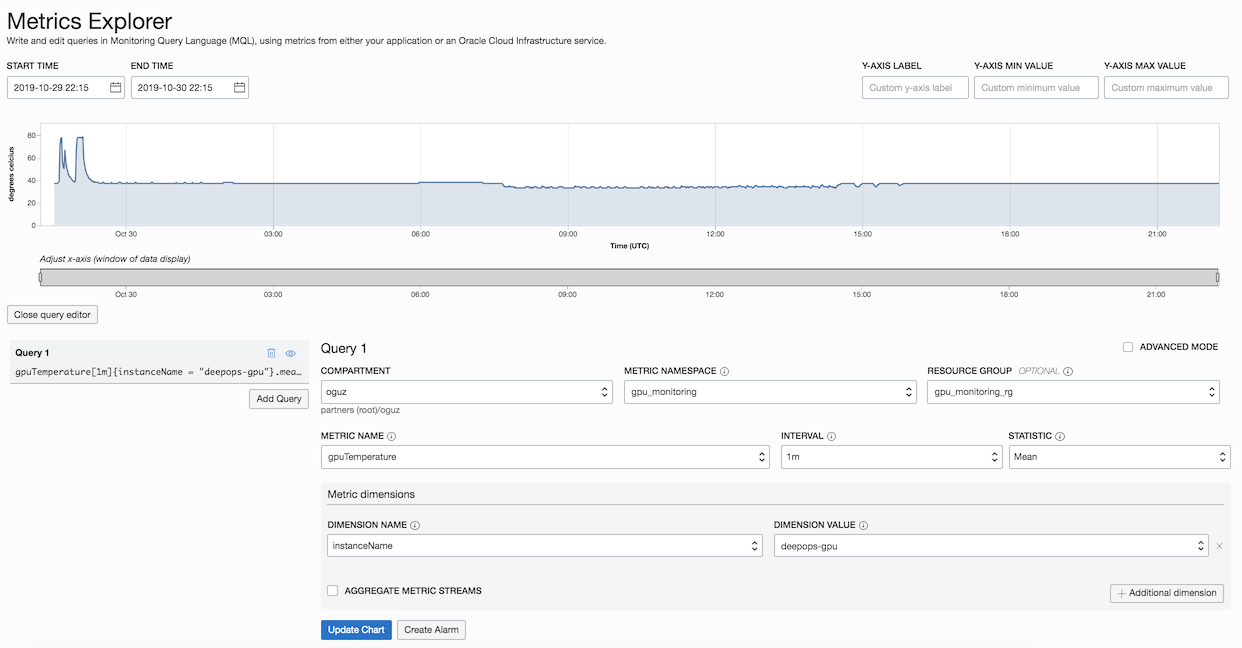Click the Close query editor button

pyautogui.click(x=52, y=314)
